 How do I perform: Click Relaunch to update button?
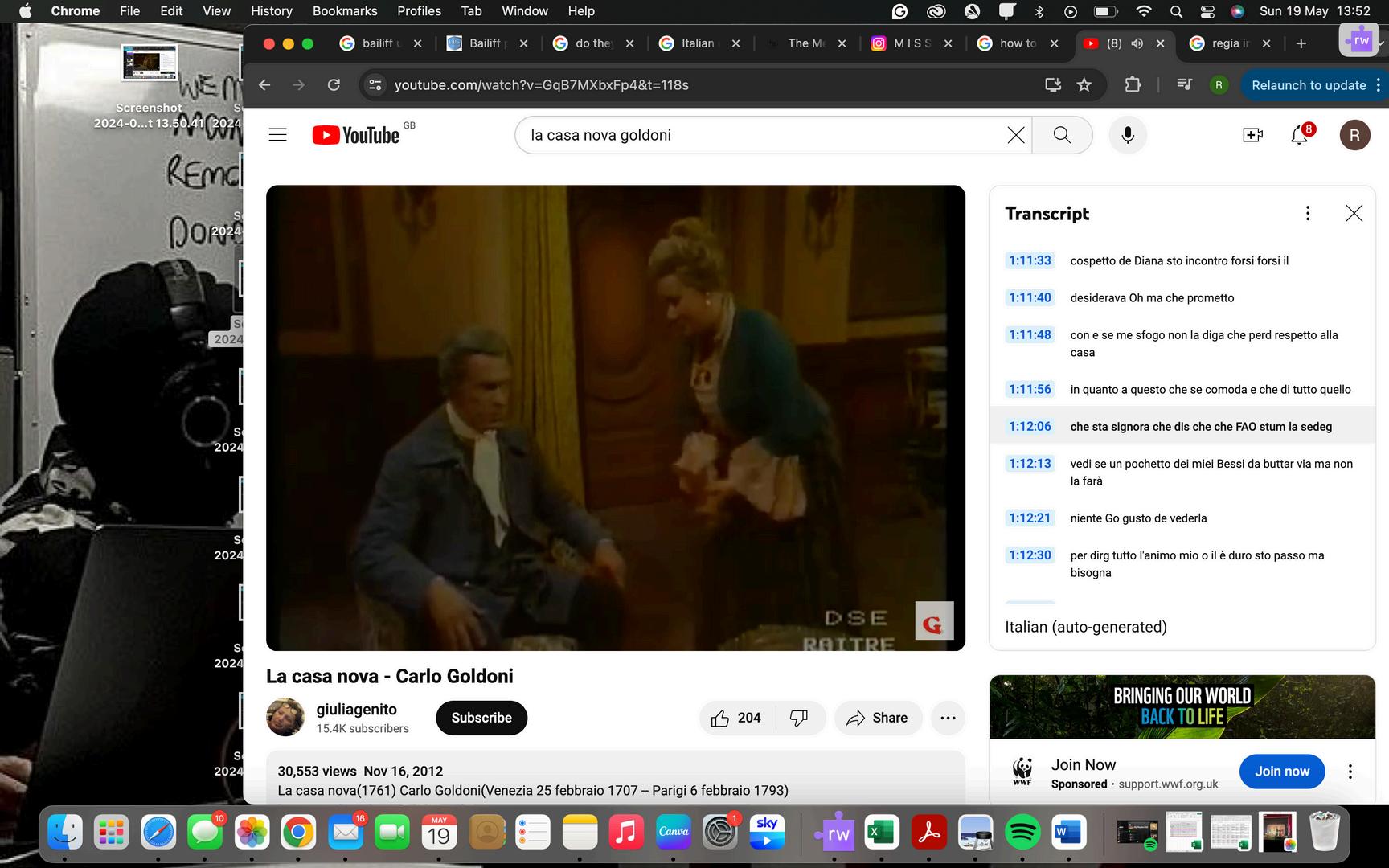(x=1309, y=85)
